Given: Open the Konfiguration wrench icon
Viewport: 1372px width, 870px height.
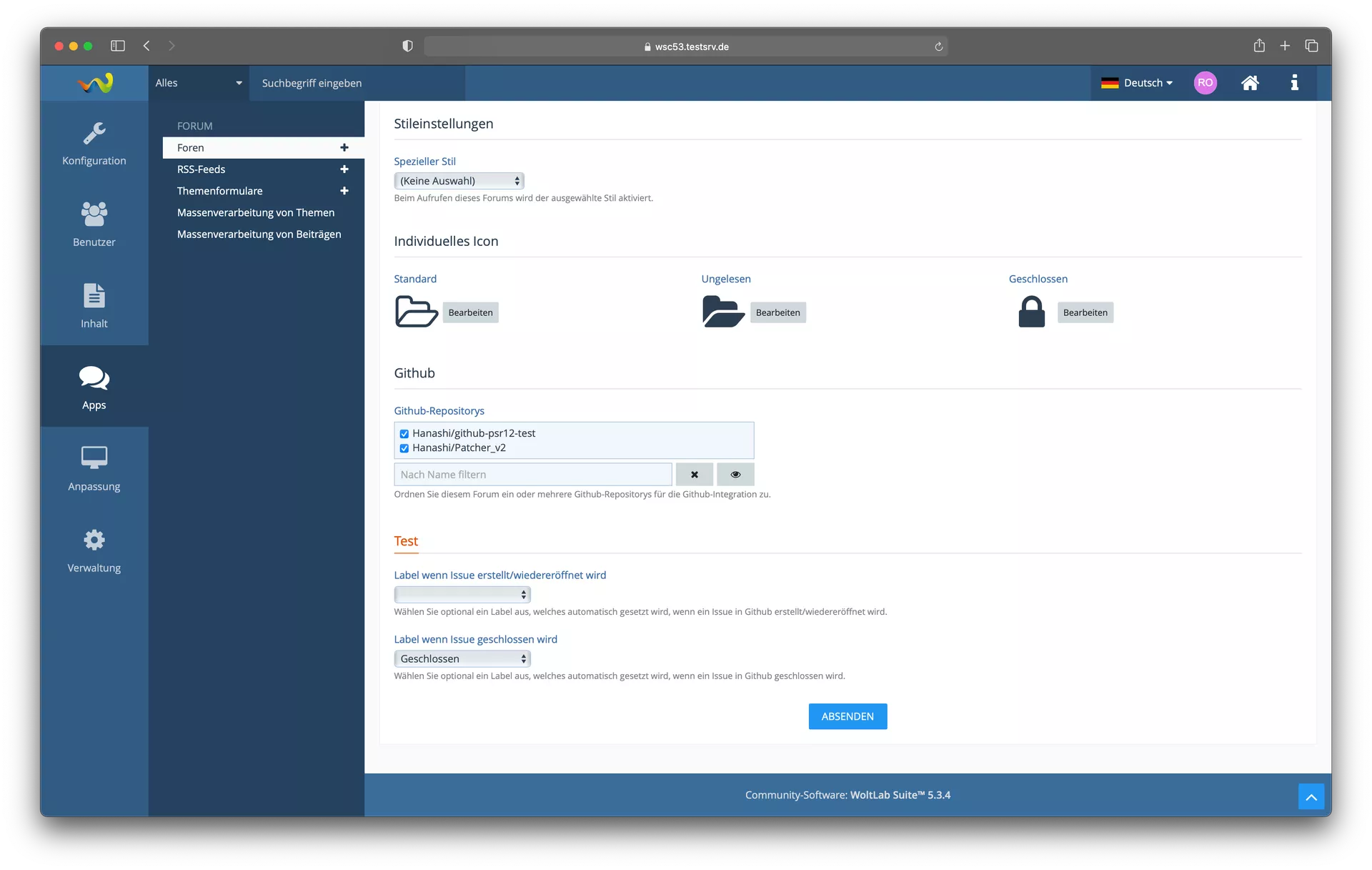Looking at the screenshot, I should pos(94,134).
